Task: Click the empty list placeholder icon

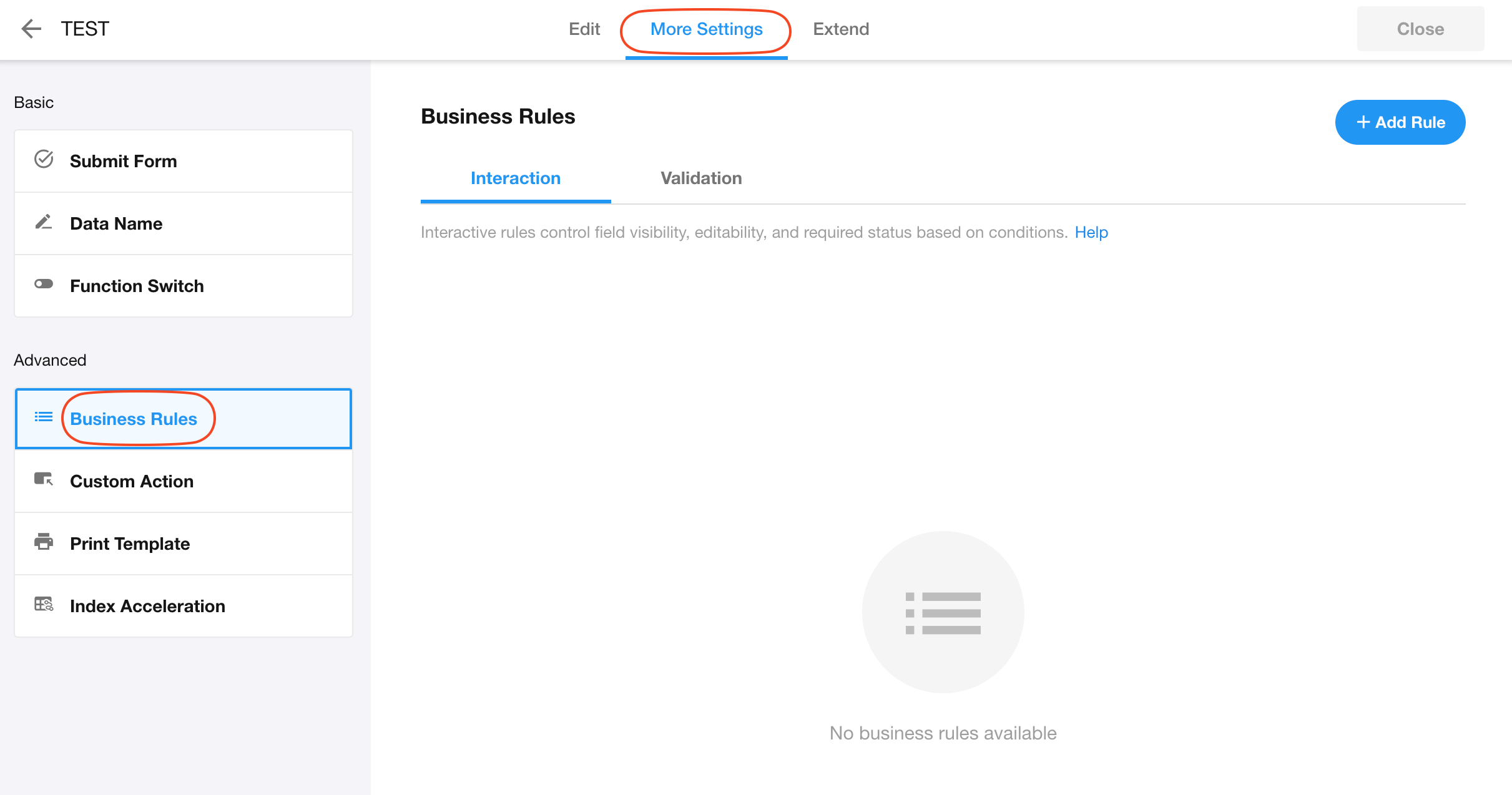Action: point(943,612)
